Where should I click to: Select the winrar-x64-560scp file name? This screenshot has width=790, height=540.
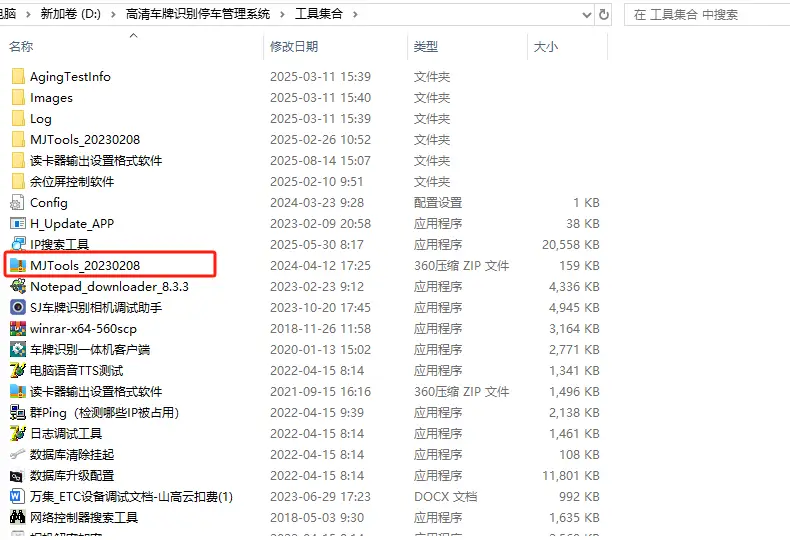point(83,328)
